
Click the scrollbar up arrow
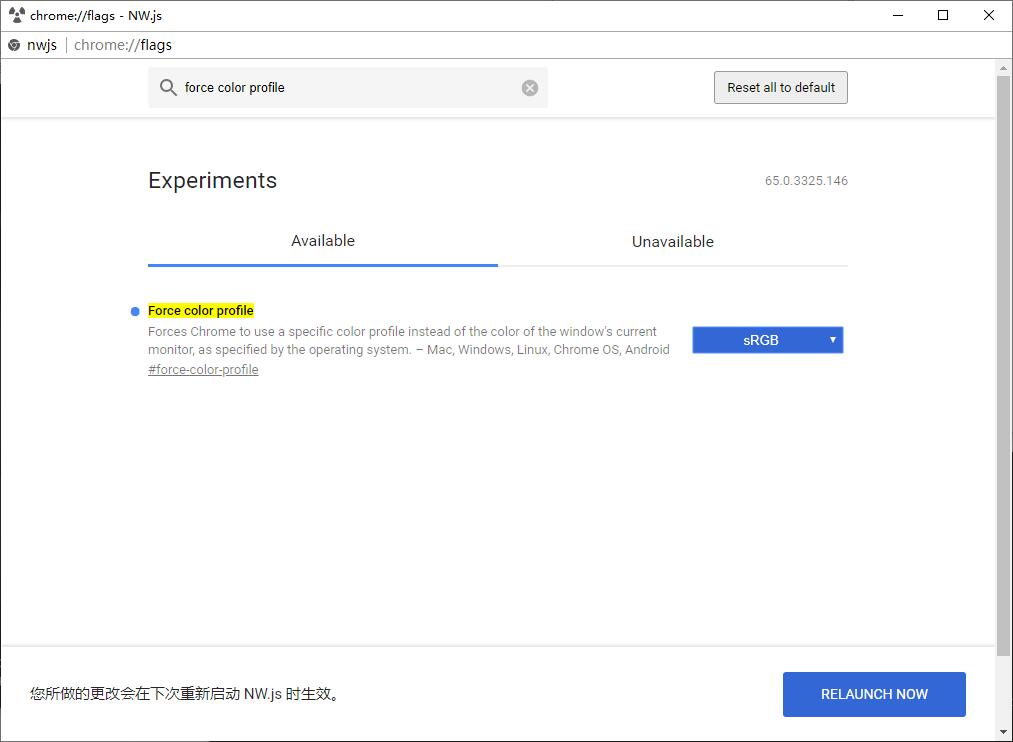[1003, 67]
